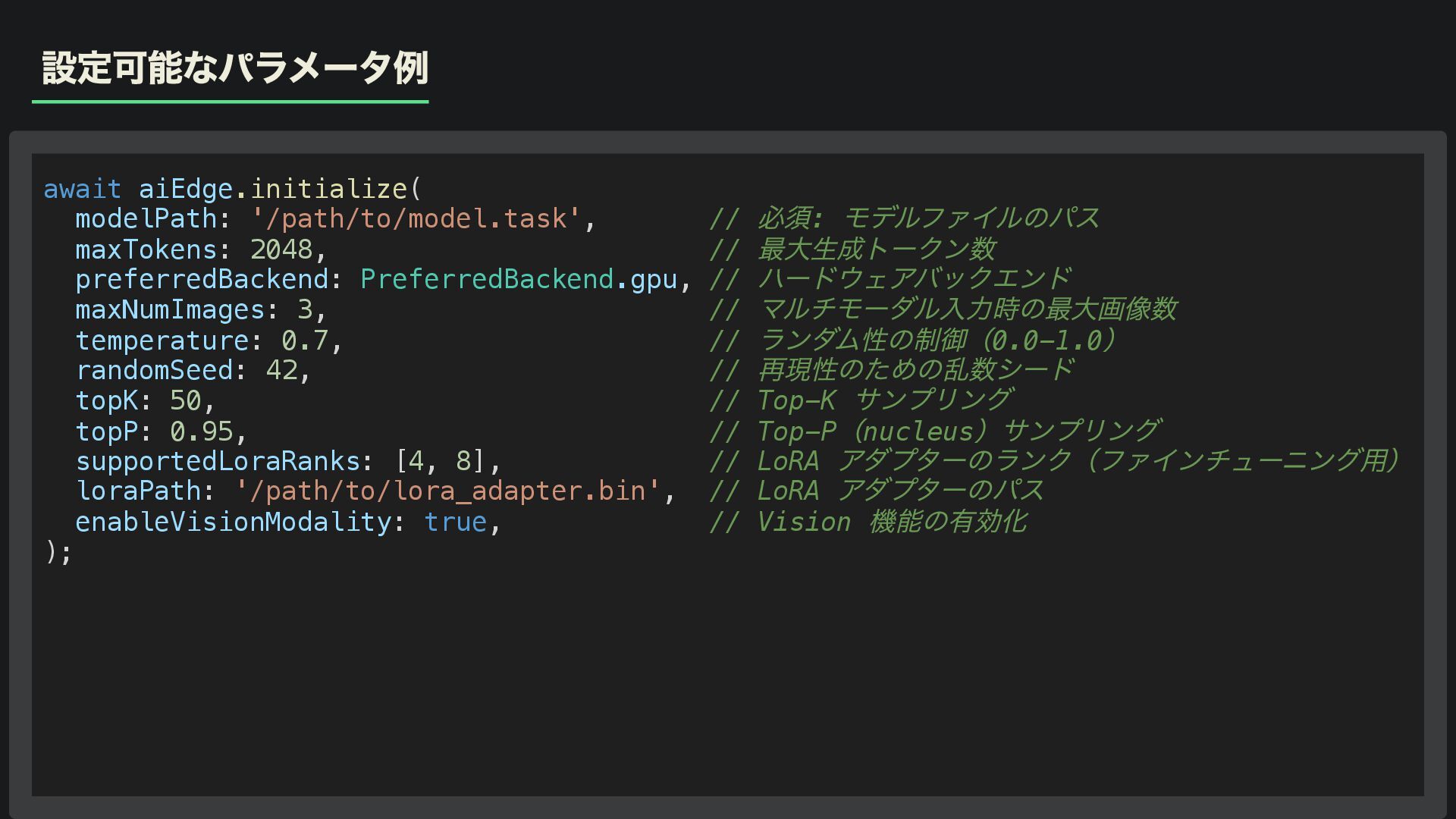
Task: Click the modelPath parameter name
Action: pos(146,219)
